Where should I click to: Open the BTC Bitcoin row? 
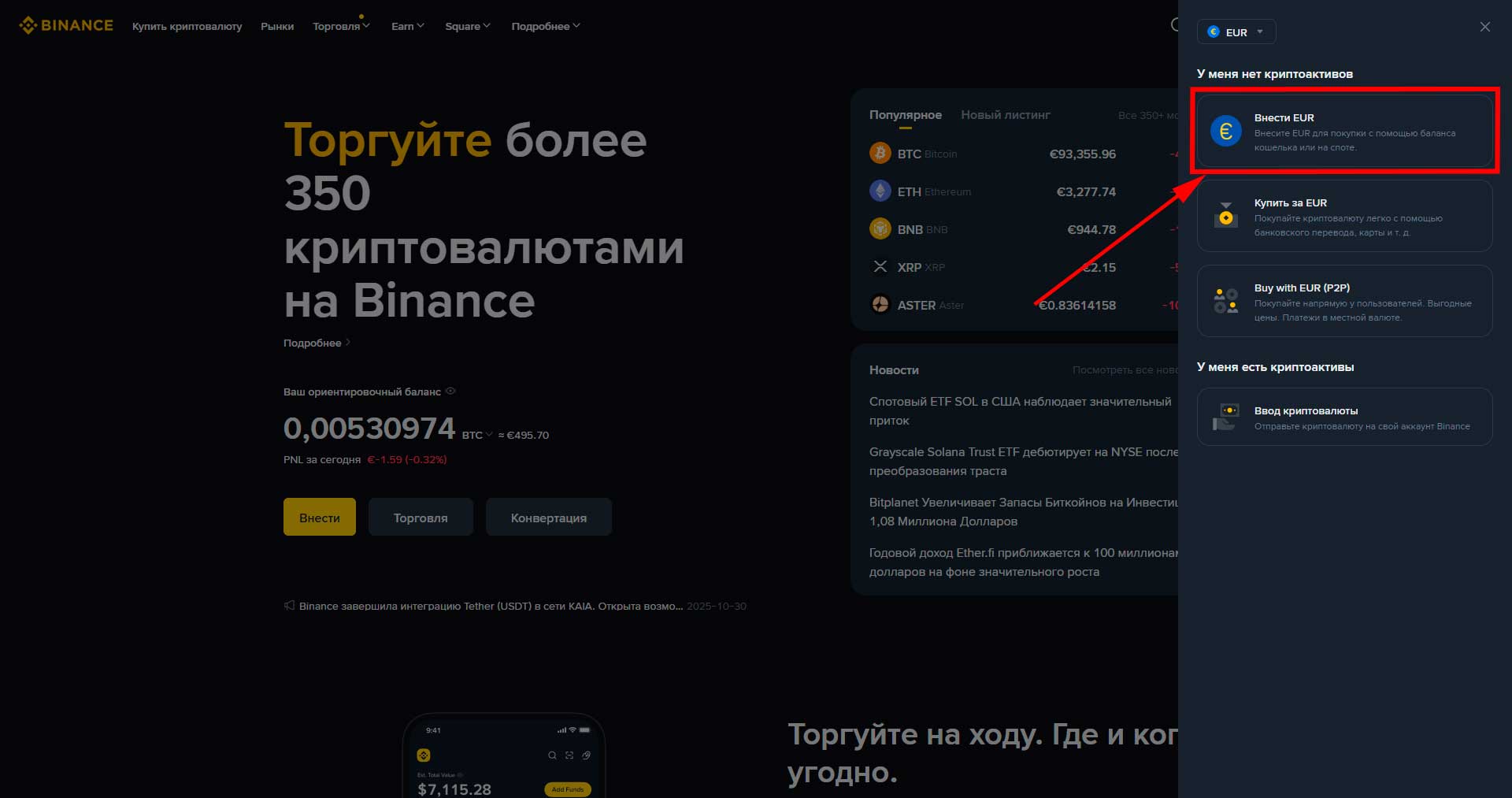click(1024, 154)
